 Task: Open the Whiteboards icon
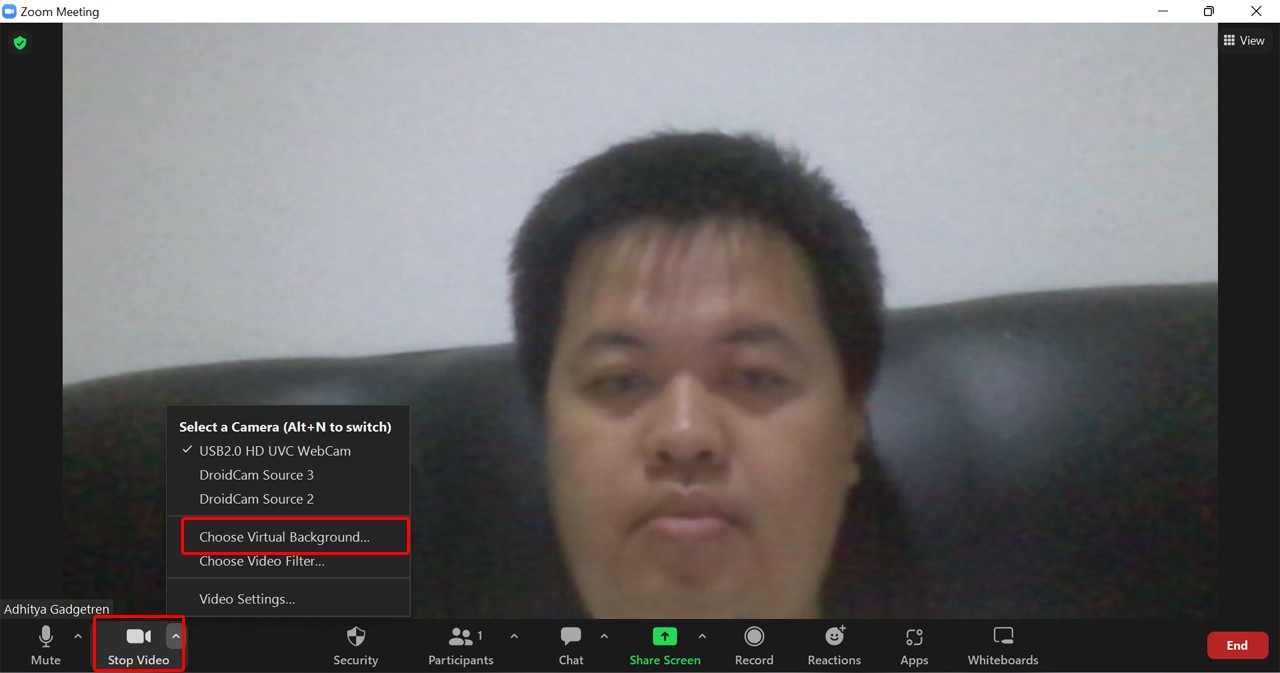point(1002,645)
